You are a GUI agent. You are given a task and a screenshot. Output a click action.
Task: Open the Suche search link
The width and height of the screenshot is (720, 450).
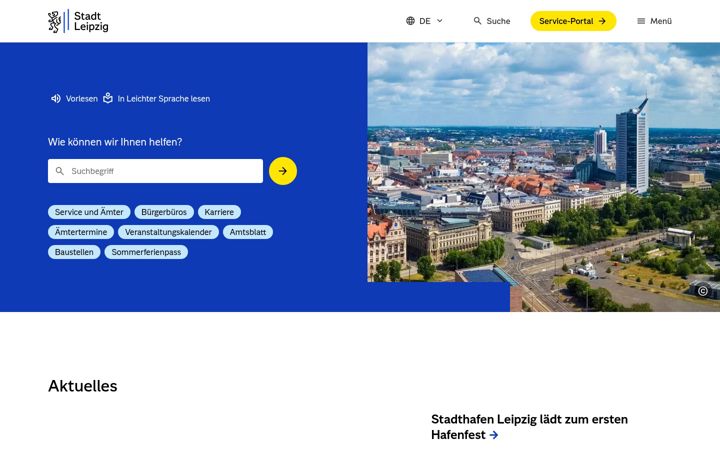coord(492,21)
